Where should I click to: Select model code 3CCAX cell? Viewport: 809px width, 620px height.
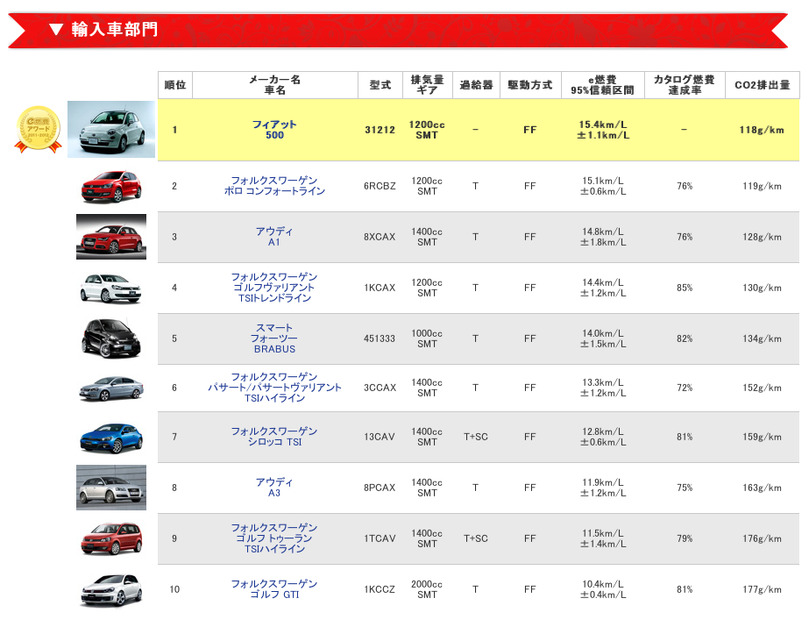tap(380, 388)
